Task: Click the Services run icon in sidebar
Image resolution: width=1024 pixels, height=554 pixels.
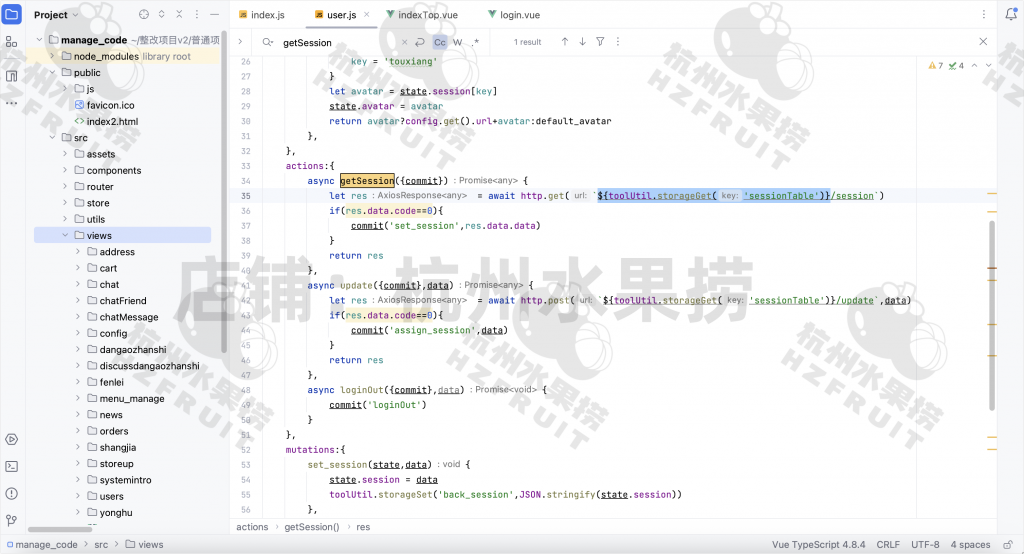Action: click(x=11, y=439)
